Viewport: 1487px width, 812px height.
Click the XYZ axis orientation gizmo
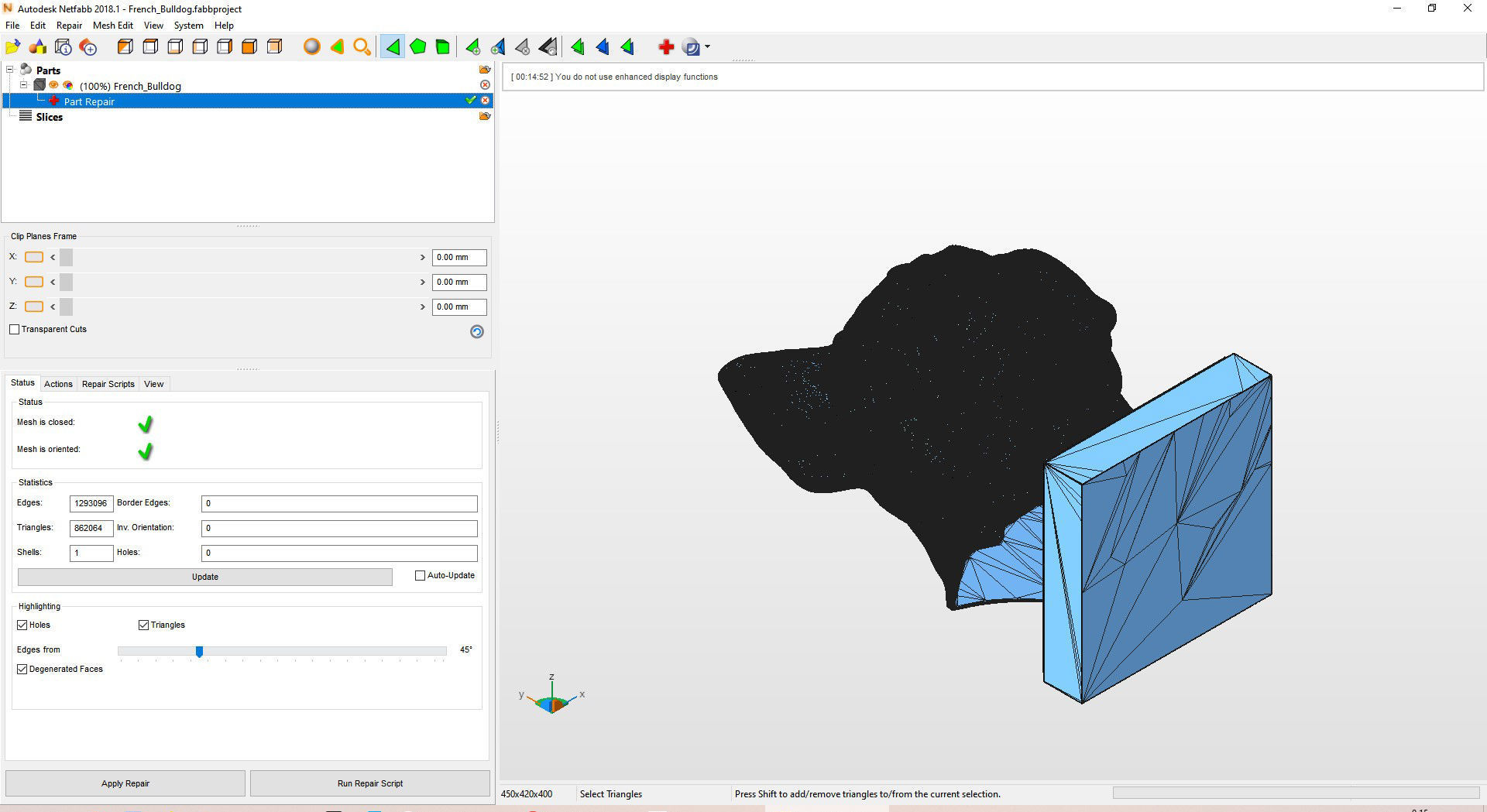click(x=552, y=695)
